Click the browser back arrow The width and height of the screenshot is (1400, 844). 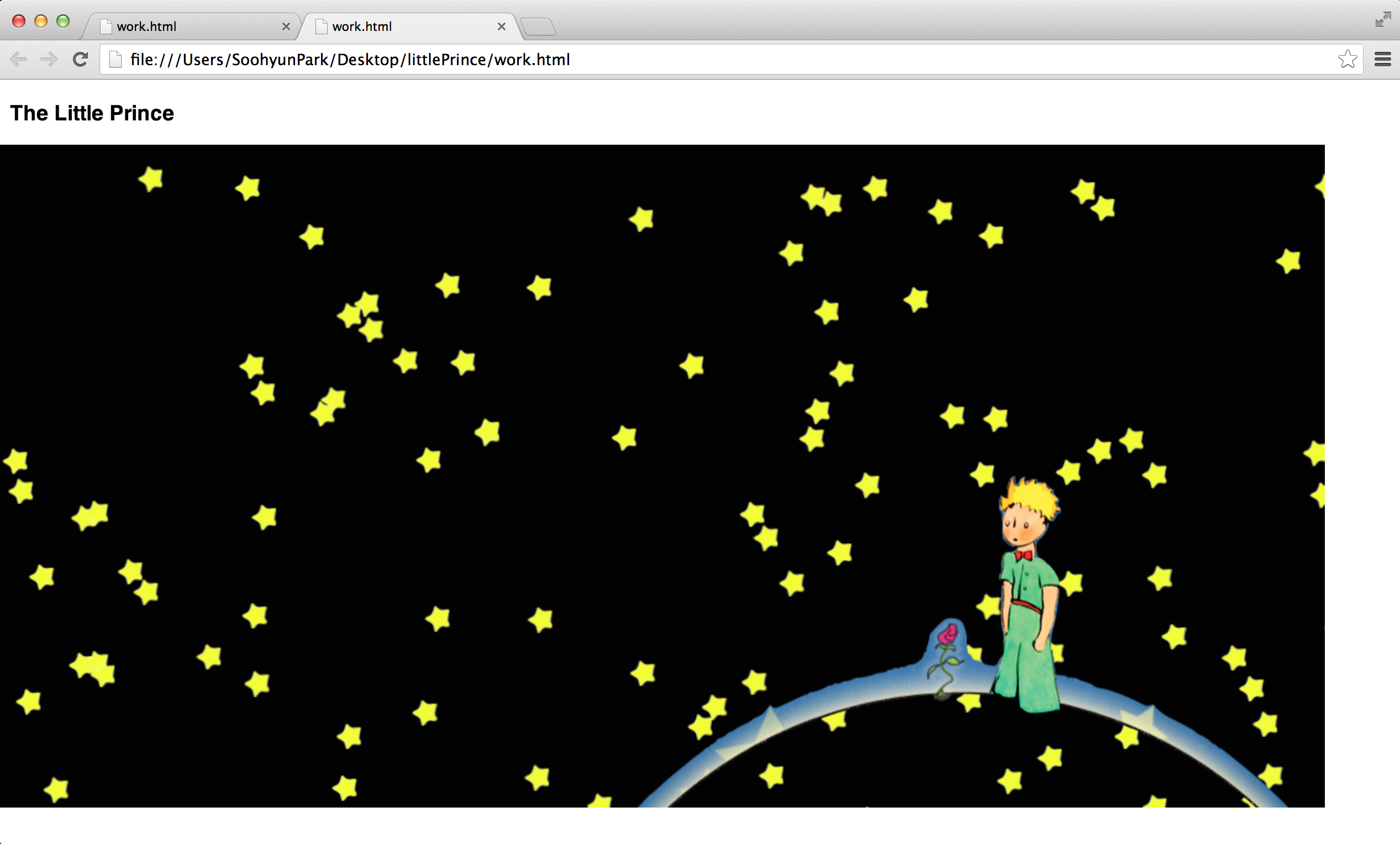(x=19, y=59)
